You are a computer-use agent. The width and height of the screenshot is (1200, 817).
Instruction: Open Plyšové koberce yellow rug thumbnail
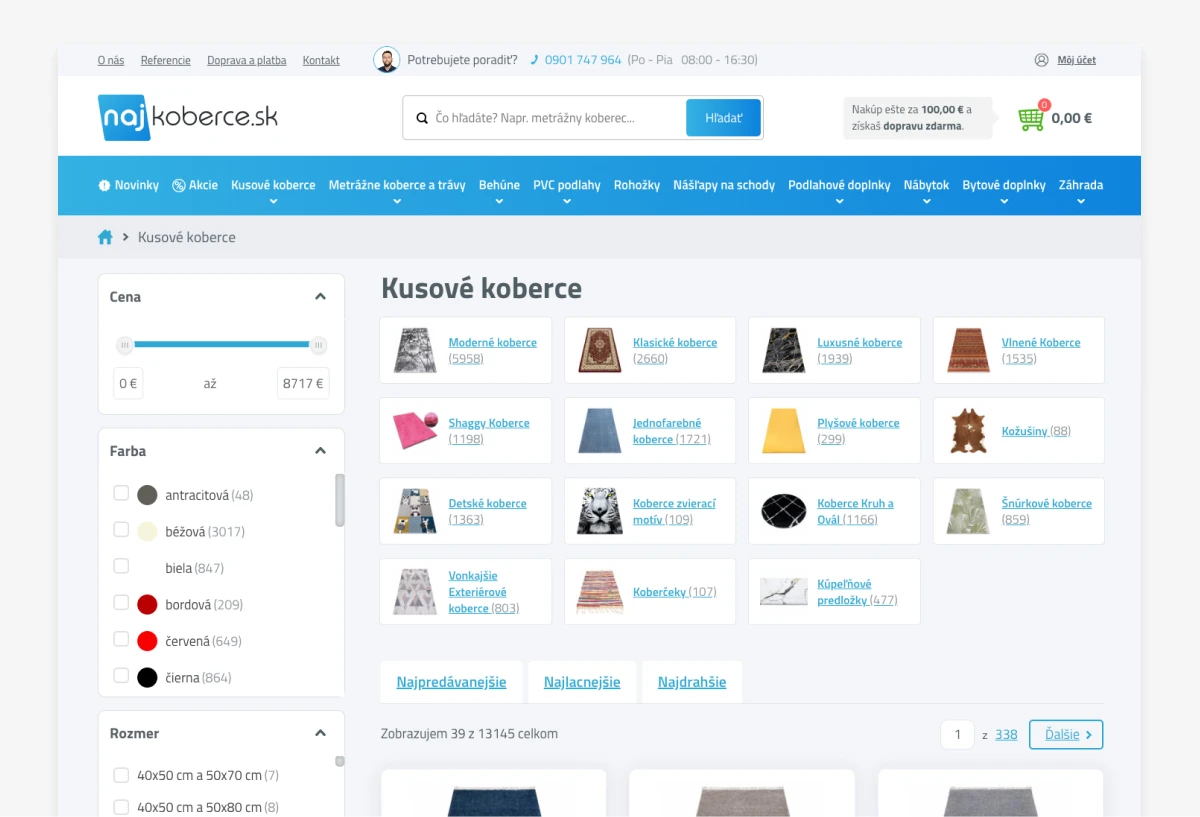(x=784, y=431)
